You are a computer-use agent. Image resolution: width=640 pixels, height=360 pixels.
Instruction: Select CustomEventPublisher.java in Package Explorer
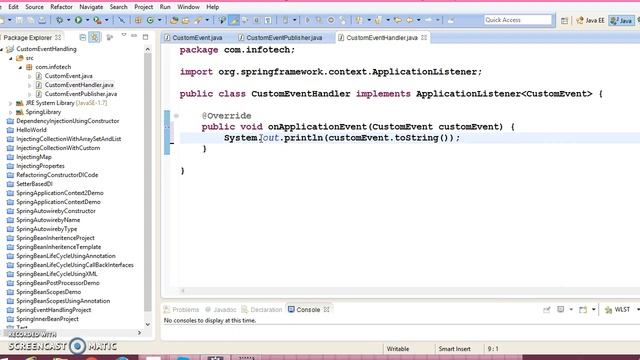[x=81, y=94]
